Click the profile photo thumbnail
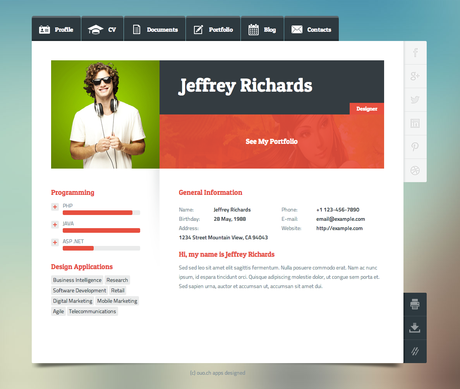This screenshot has height=389, width=460. [x=105, y=114]
